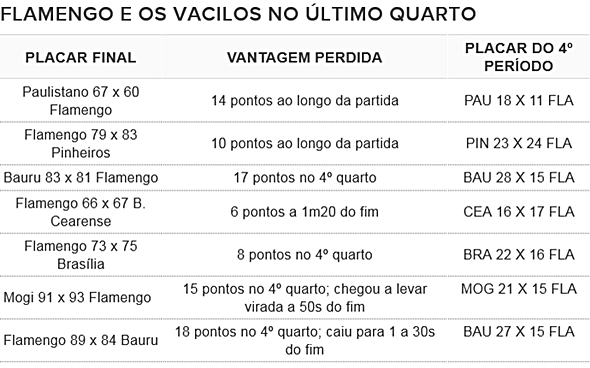Click the table title 'Flamengo e os vacilos'

(x=238, y=14)
